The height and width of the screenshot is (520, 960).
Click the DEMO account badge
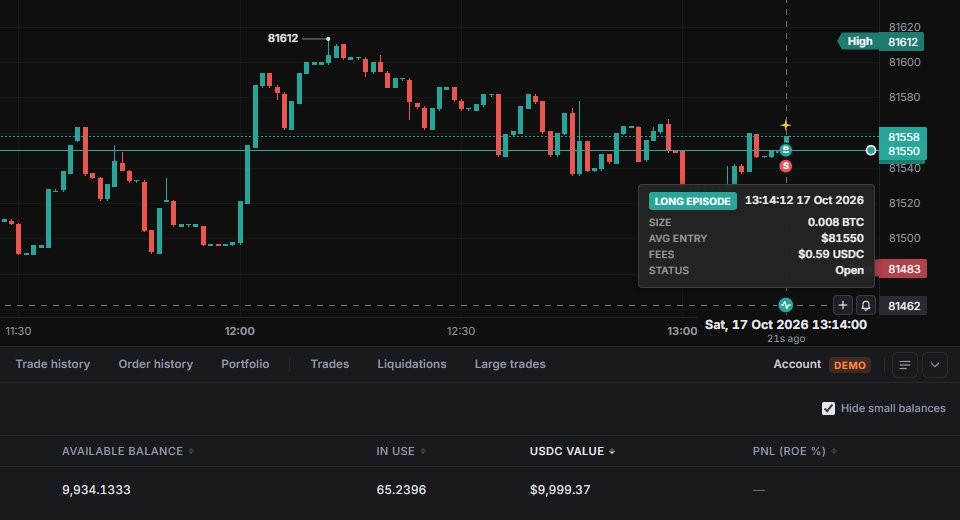(x=850, y=365)
